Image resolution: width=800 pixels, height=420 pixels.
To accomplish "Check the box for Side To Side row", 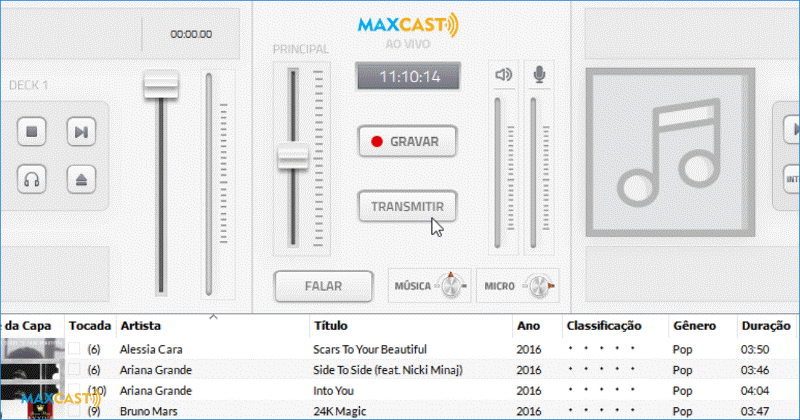I will [74, 369].
